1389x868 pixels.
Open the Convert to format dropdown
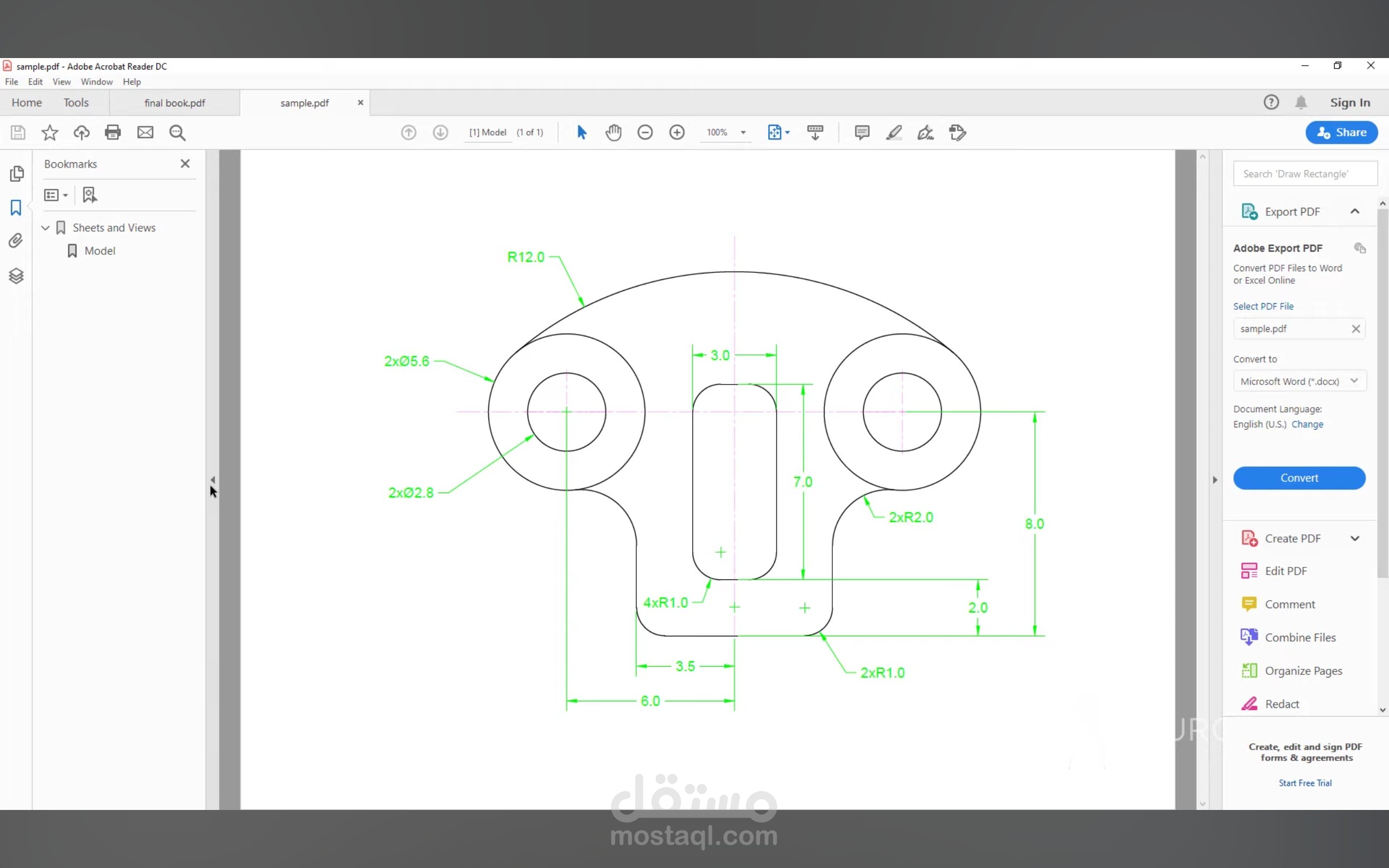click(x=1299, y=381)
